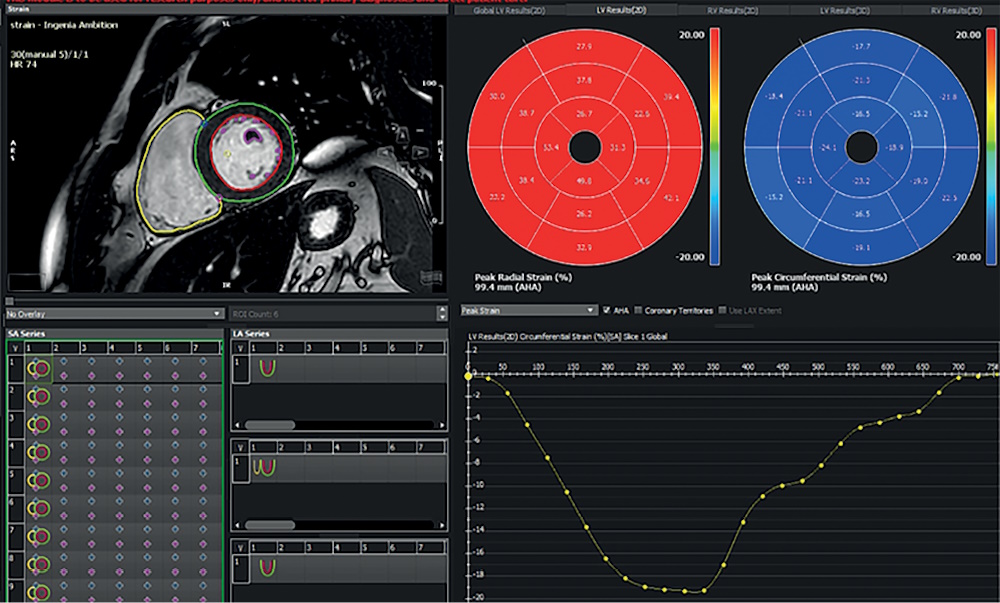The image size is (1000, 603).
Task: Toggle the Use LAX Extent checkbox
Action: point(722,310)
